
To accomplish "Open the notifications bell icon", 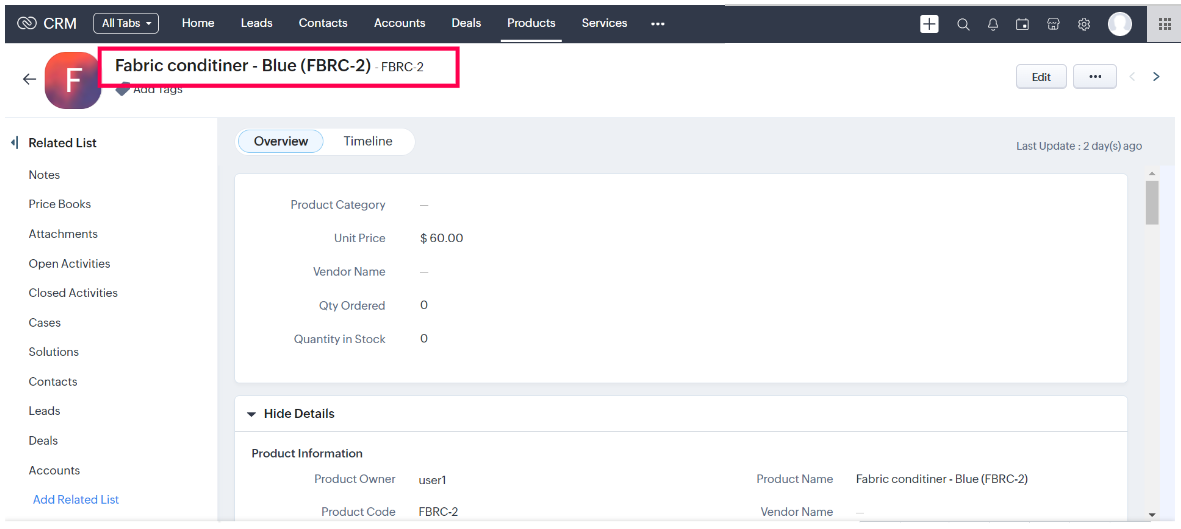I will click(x=993, y=24).
